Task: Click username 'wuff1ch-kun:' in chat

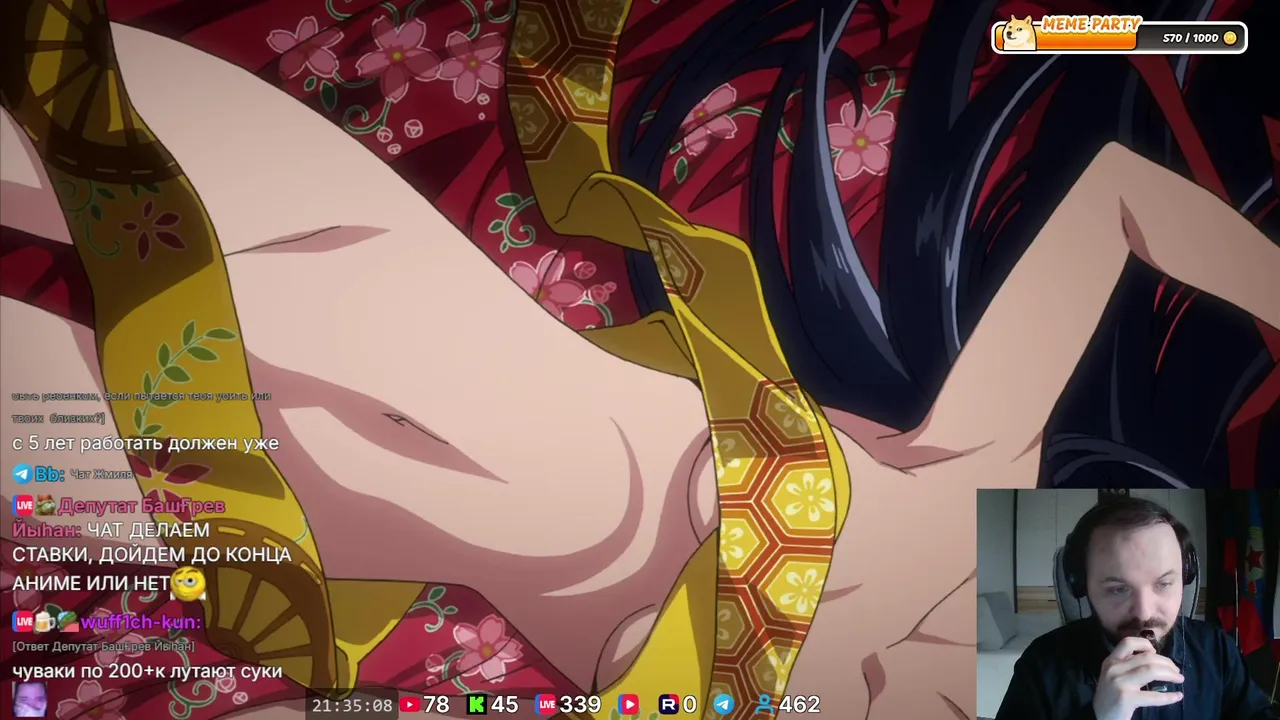Action: point(141,622)
